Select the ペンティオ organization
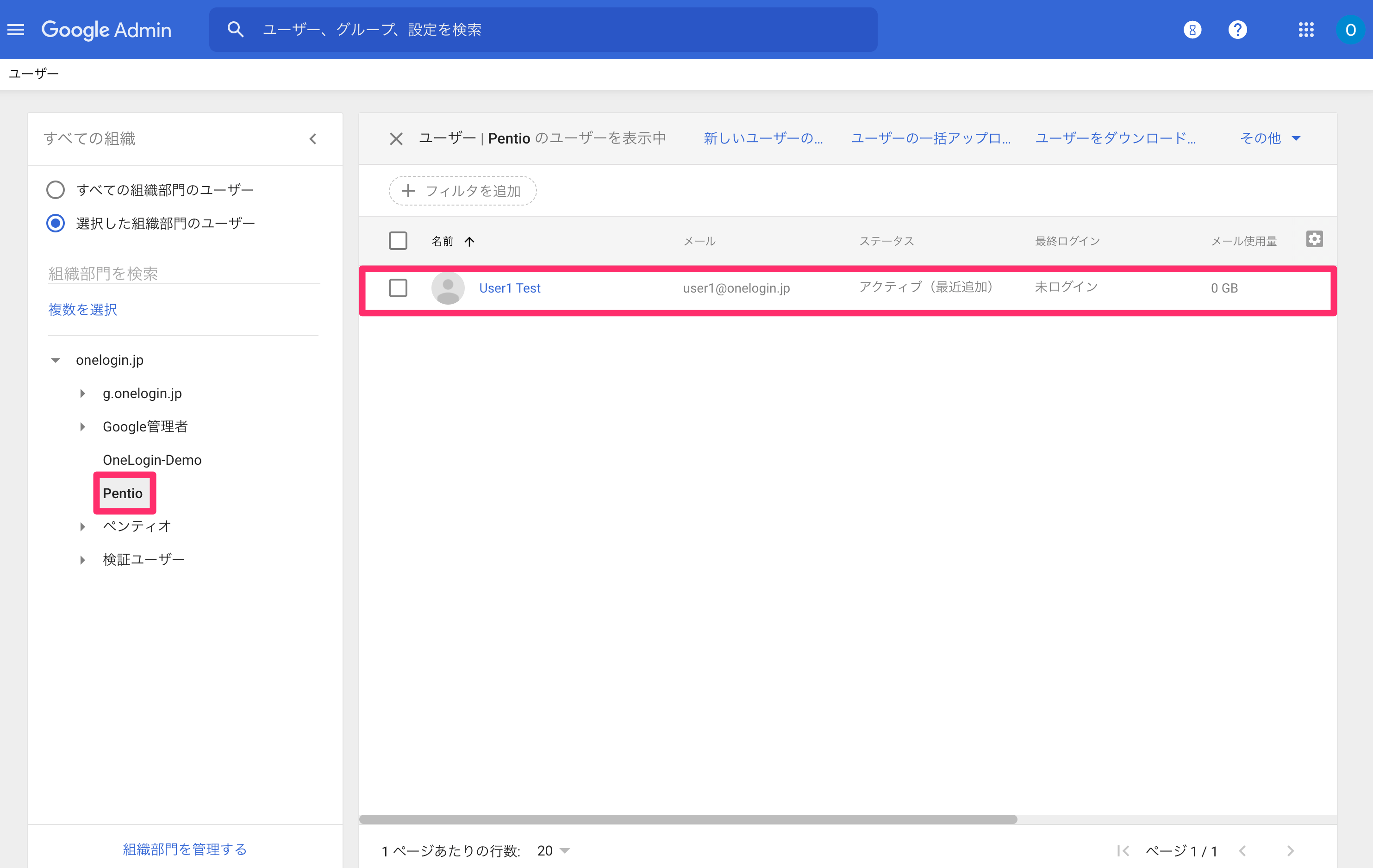 137,526
